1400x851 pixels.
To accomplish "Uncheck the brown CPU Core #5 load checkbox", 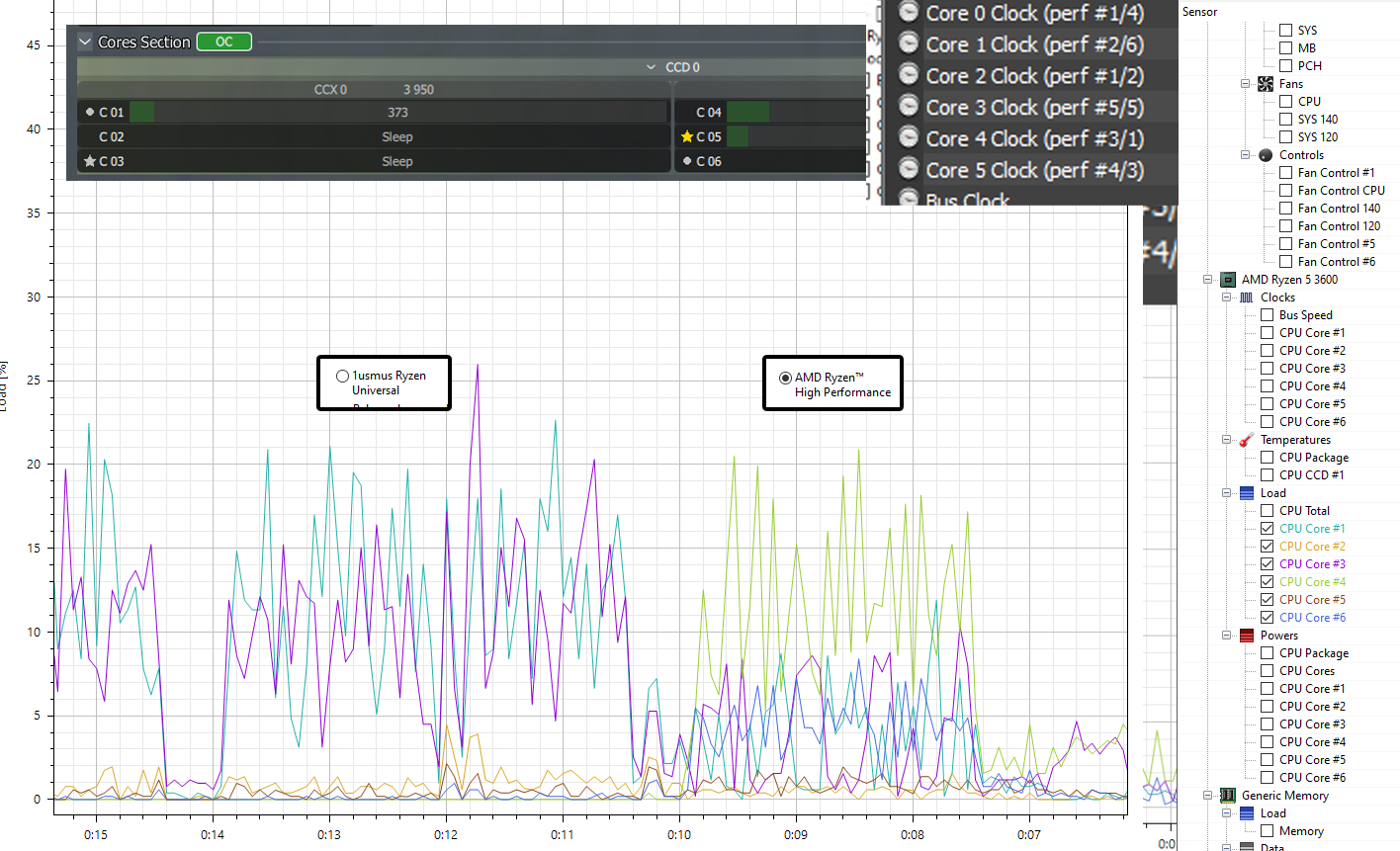I will click(1268, 600).
